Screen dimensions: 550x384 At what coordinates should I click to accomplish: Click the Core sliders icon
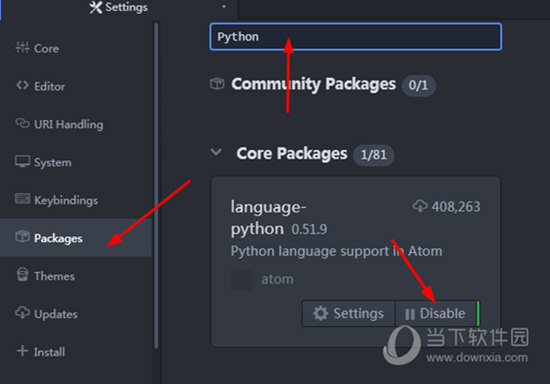click(22, 47)
